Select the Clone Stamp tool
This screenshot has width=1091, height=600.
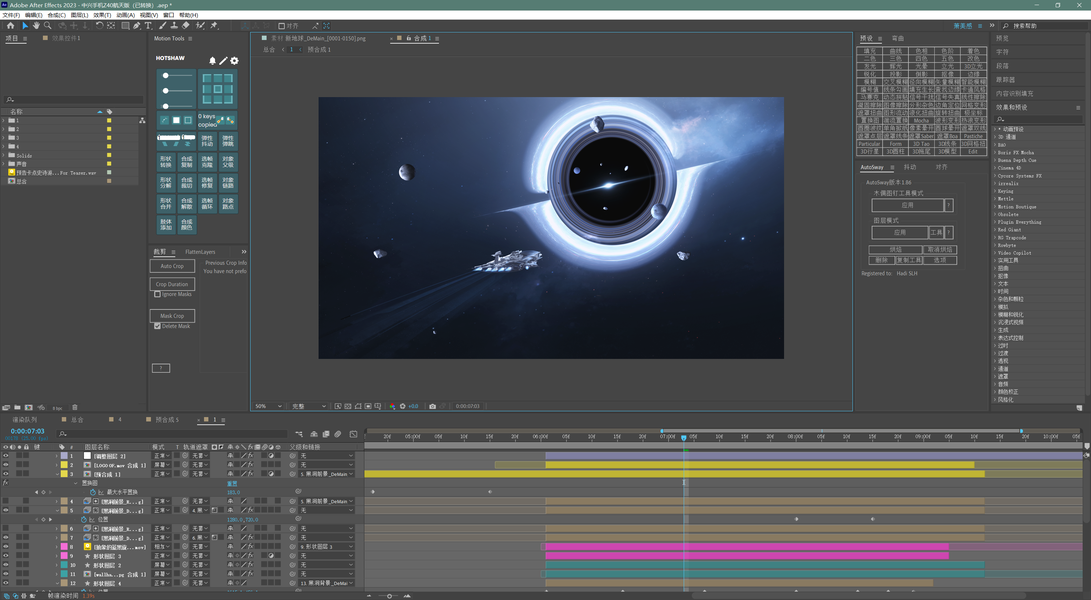(x=174, y=26)
